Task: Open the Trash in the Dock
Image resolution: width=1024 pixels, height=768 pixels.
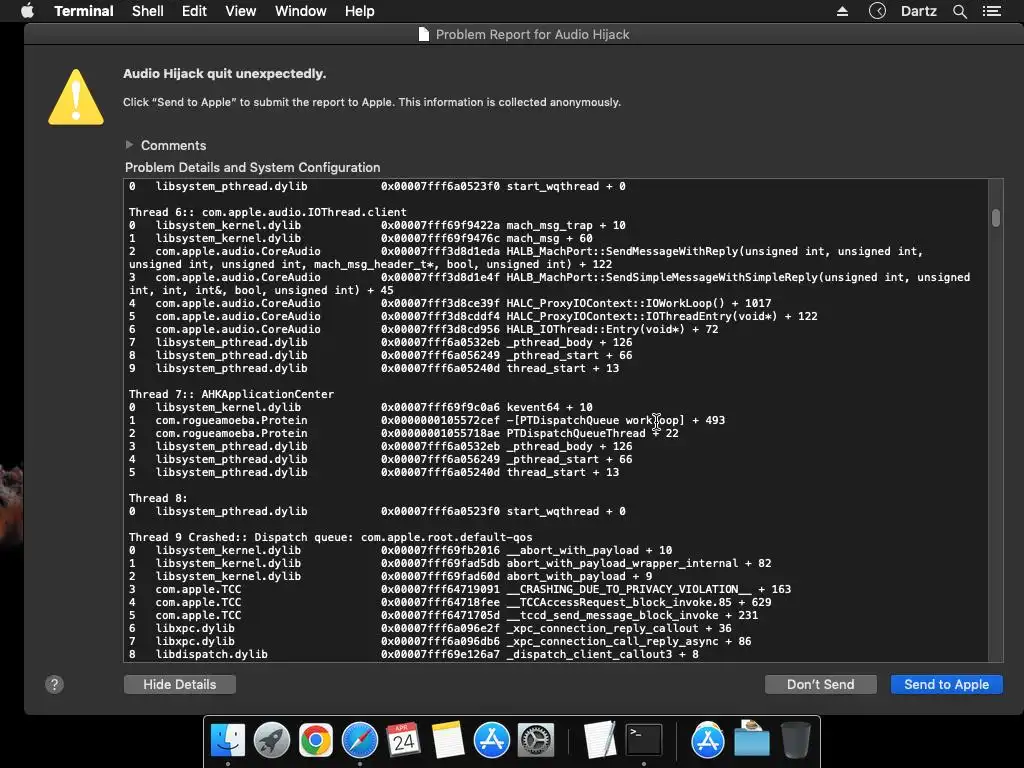Action: [x=796, y=741]
